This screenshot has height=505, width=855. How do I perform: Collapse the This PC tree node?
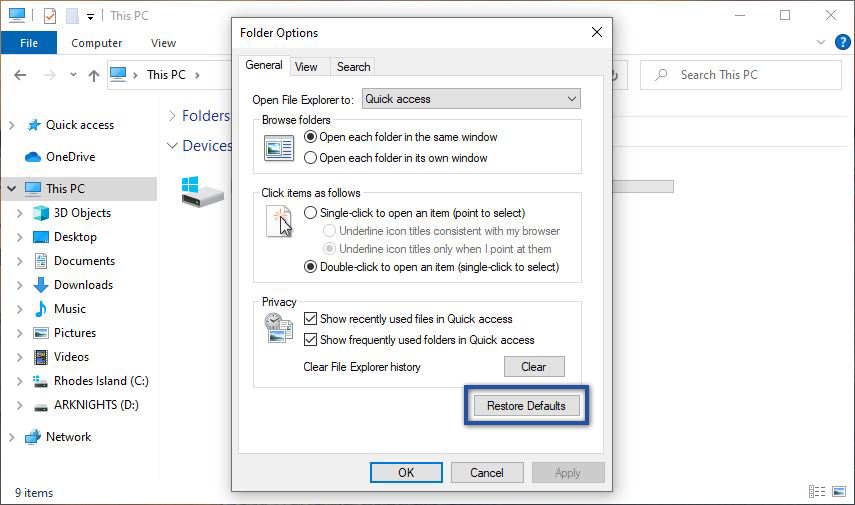(11, 189)
